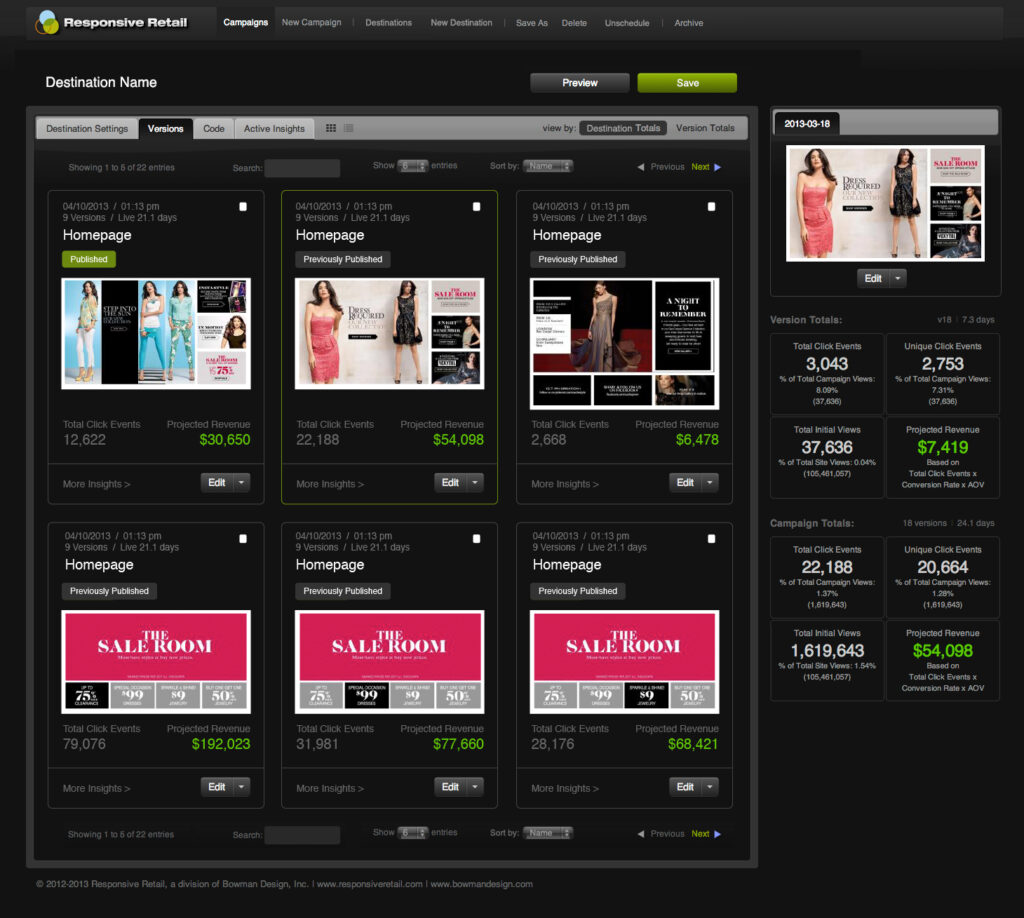Open top Sort by Name dropdown

547,166
